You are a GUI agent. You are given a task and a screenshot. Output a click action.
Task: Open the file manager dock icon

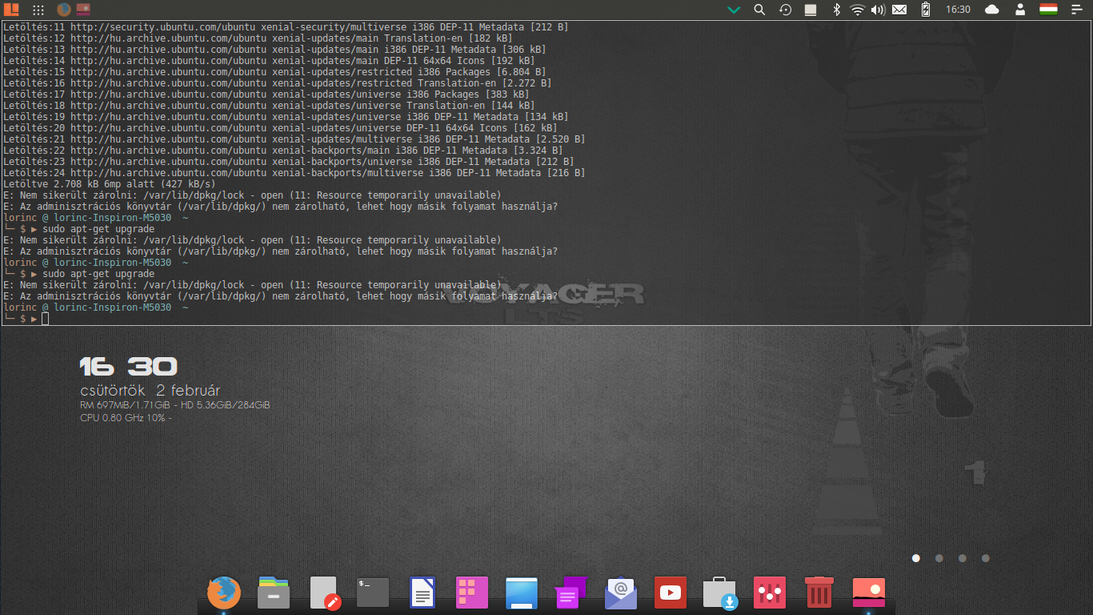coord(273,593)
